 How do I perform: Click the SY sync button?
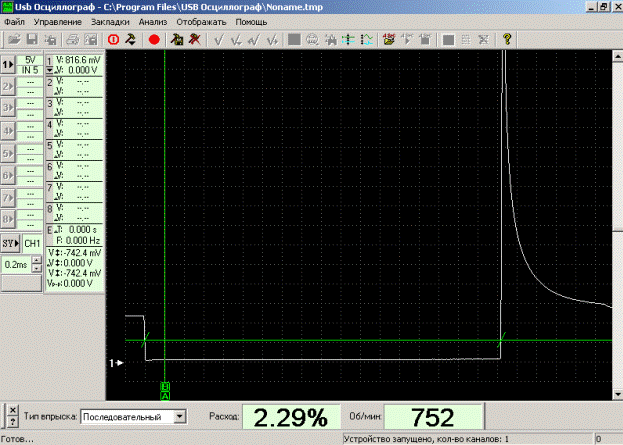pyautogui.click(x=10, y=243)
